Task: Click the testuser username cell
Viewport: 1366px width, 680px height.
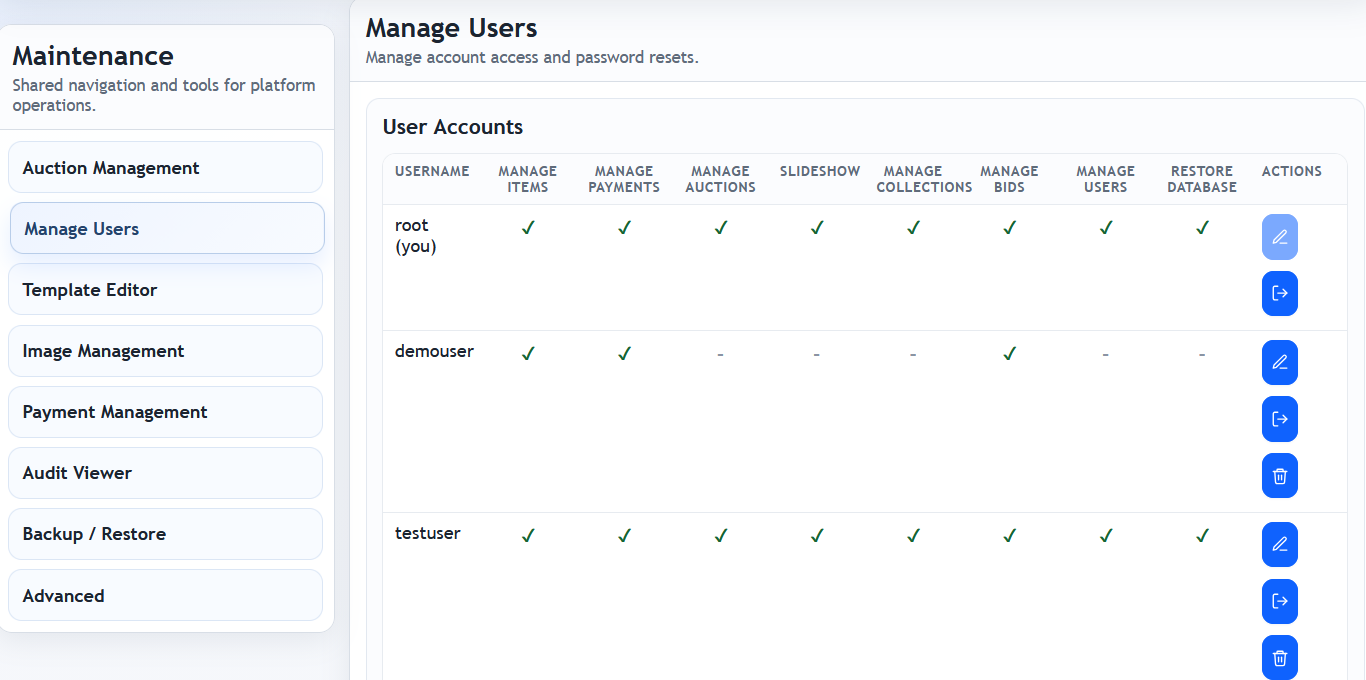Action: [x=428, y=533]
